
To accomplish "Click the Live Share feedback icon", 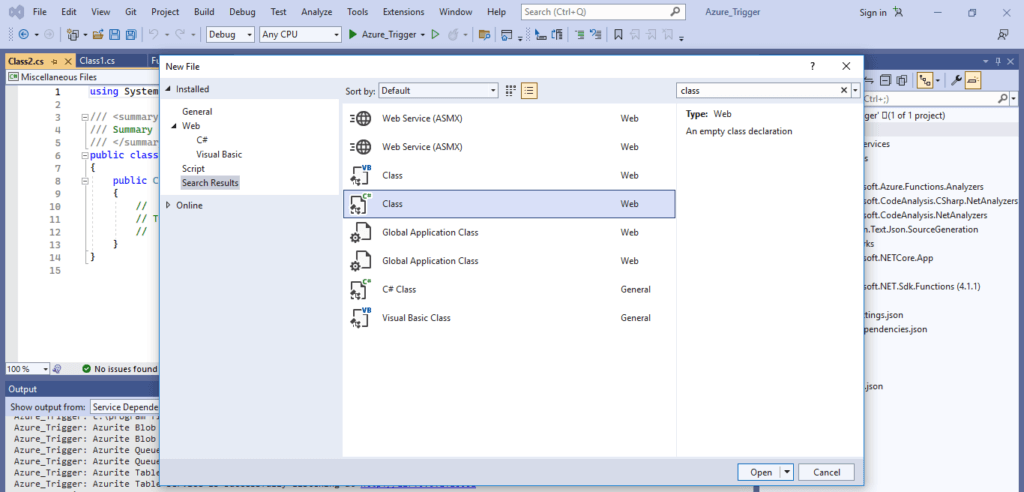I will click(x=1002, y=35).
